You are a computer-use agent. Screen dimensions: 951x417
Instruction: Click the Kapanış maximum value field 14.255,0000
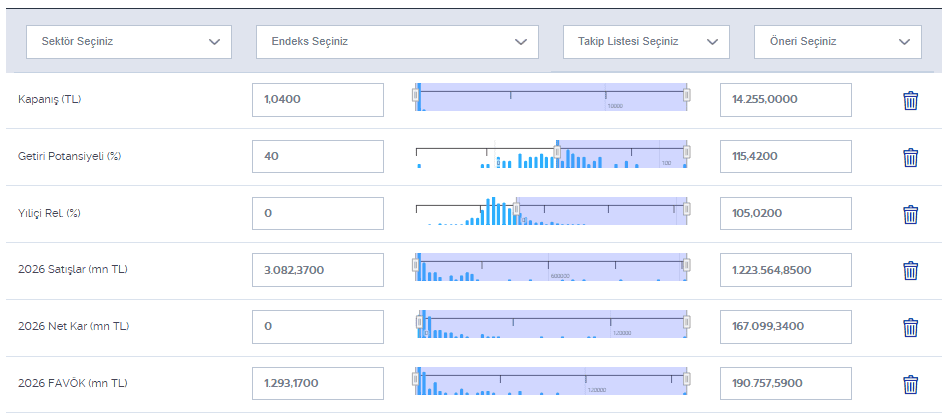coord(785,100)
